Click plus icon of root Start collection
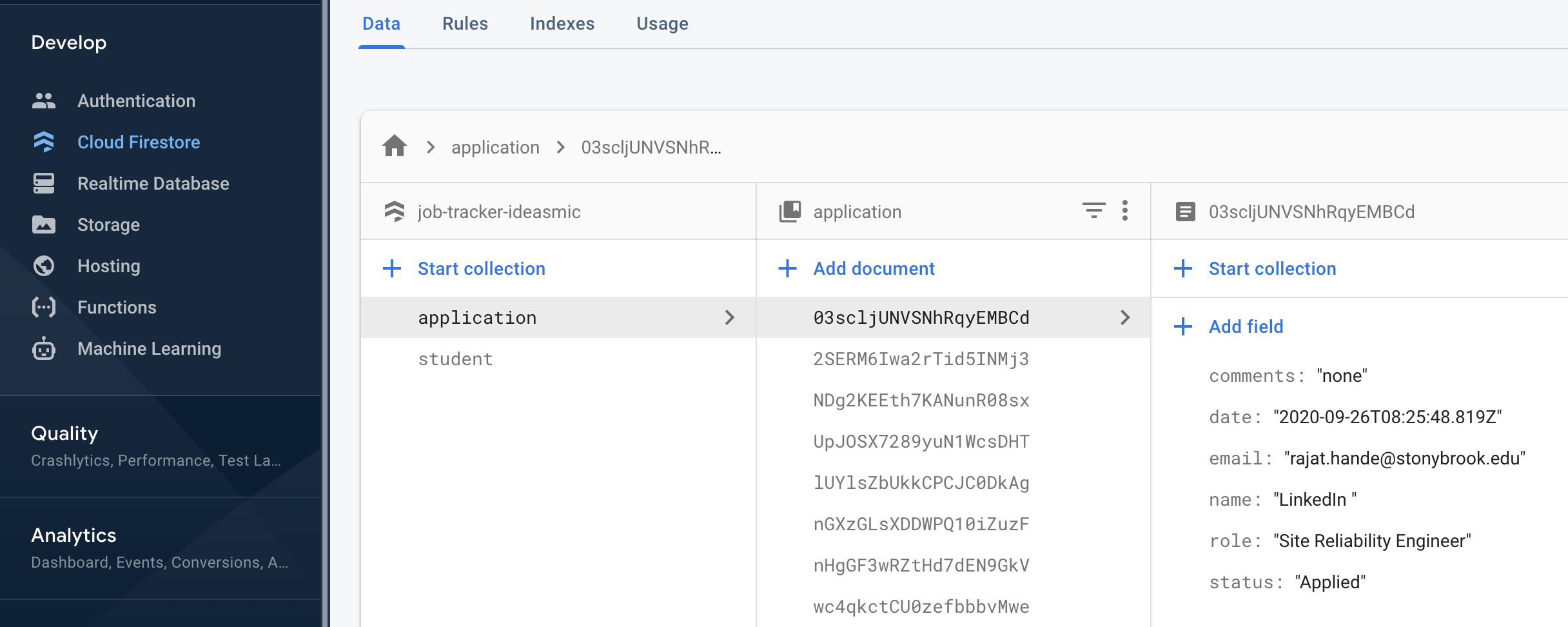The height and width of the screenshot is (627, 1568). click(x=392, y=268)
